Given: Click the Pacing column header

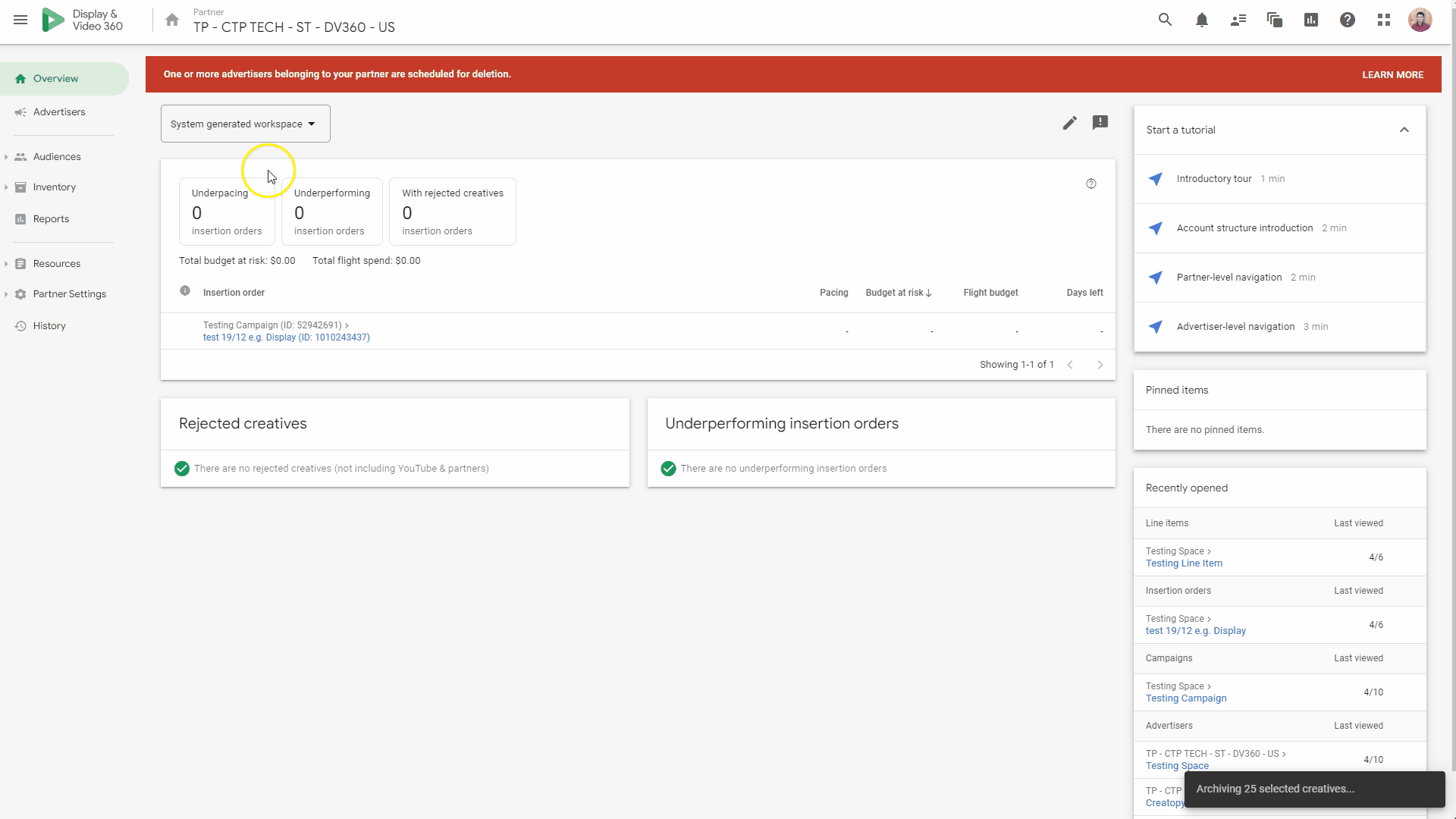Looking at the screenshot, I should 833,293.
